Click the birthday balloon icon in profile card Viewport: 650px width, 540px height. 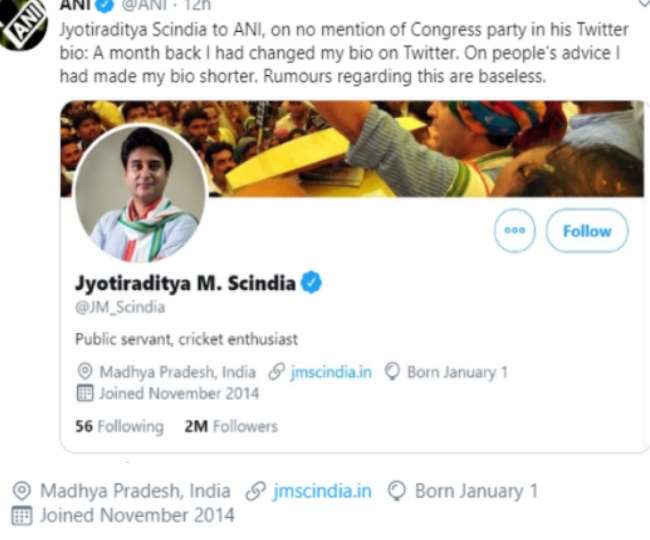pyautogui.click(x=392, y=372)
